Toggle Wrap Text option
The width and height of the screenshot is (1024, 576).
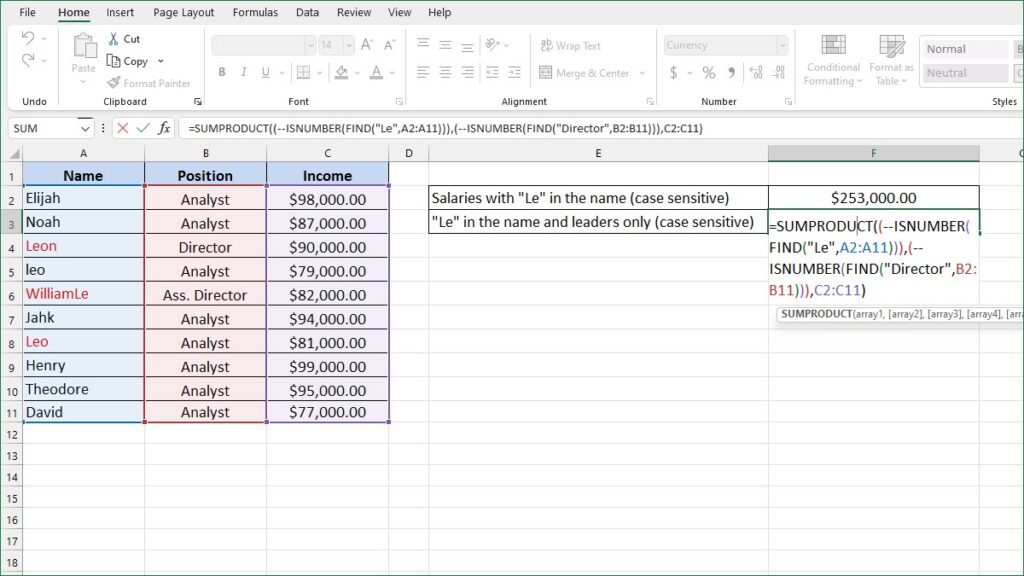pyautogui.click(x=570, y=45)
